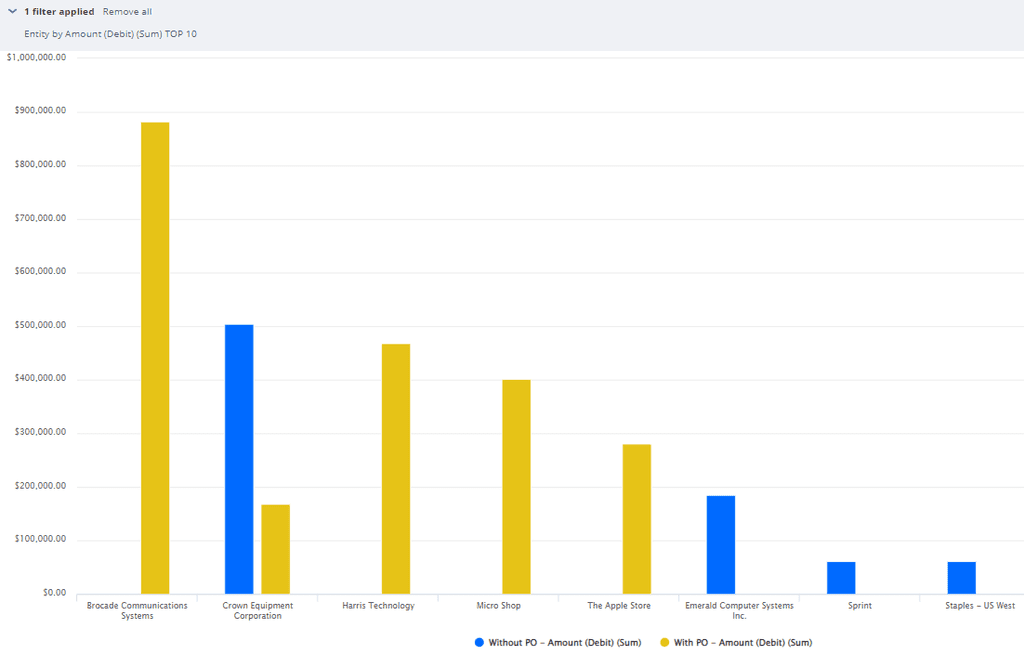The height and width of the screenshot is (653, 1024).
Task: Click the Without PO – Amount (Debit) legend label
Action: [565, 643]
